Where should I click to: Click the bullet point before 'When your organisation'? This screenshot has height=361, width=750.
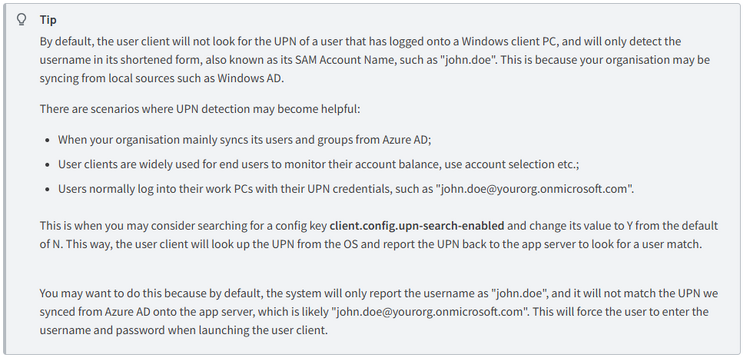tap(47, 141)
